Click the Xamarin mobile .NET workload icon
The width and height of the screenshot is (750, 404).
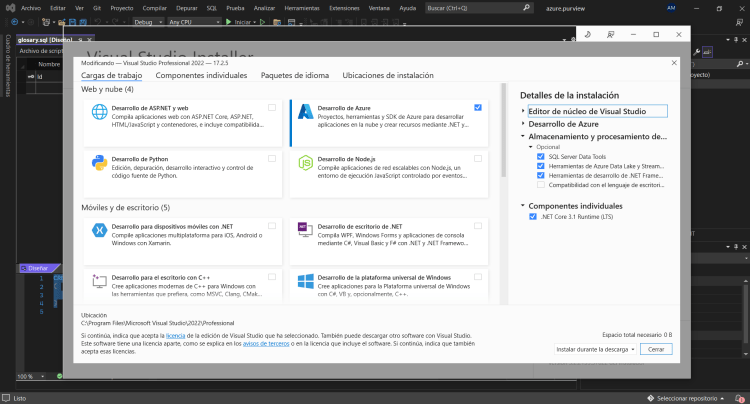click(99, 230)
